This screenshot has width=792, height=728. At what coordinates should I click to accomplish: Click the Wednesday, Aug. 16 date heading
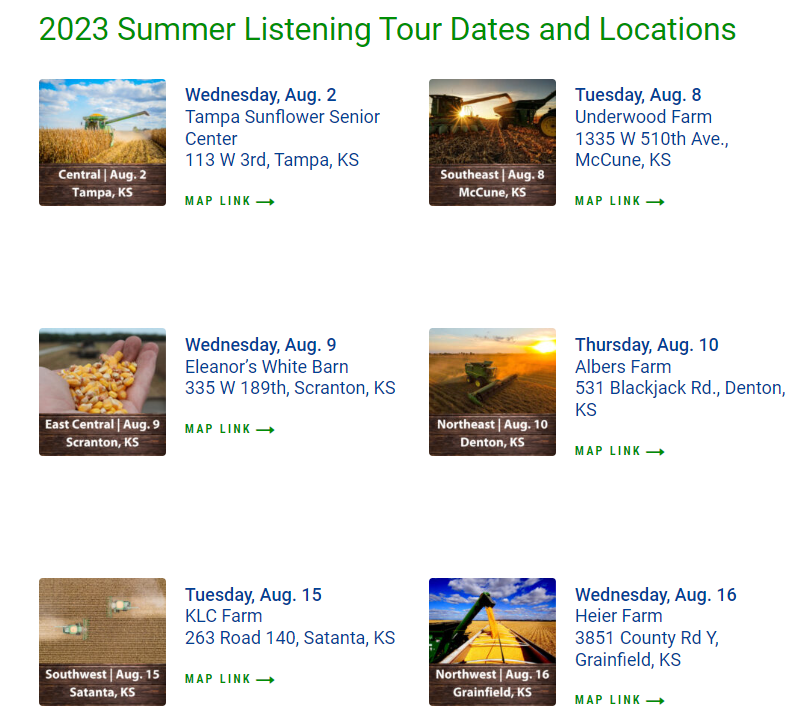tap(655, 595)
